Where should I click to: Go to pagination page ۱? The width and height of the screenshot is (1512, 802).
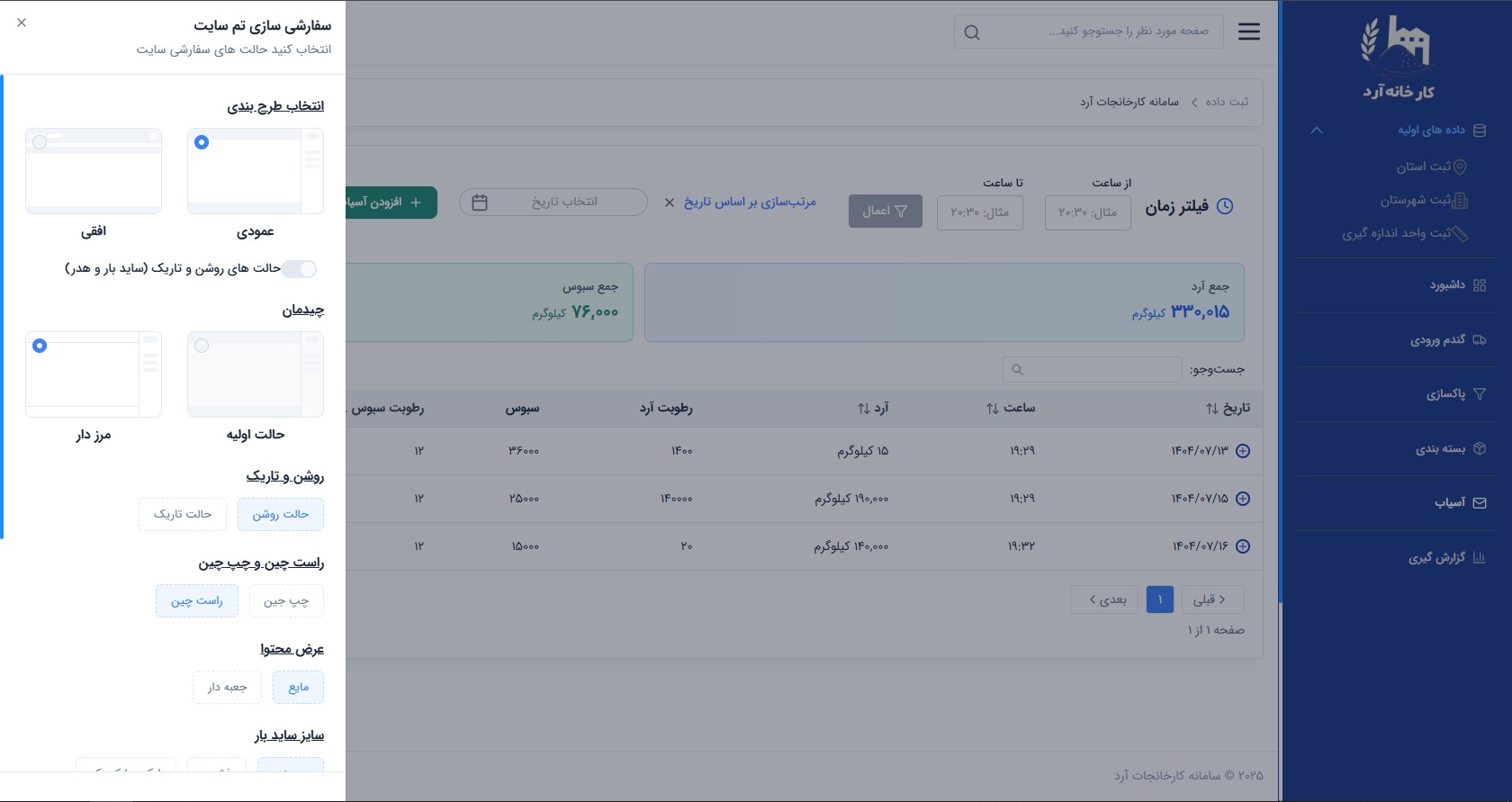(1160, 599)
